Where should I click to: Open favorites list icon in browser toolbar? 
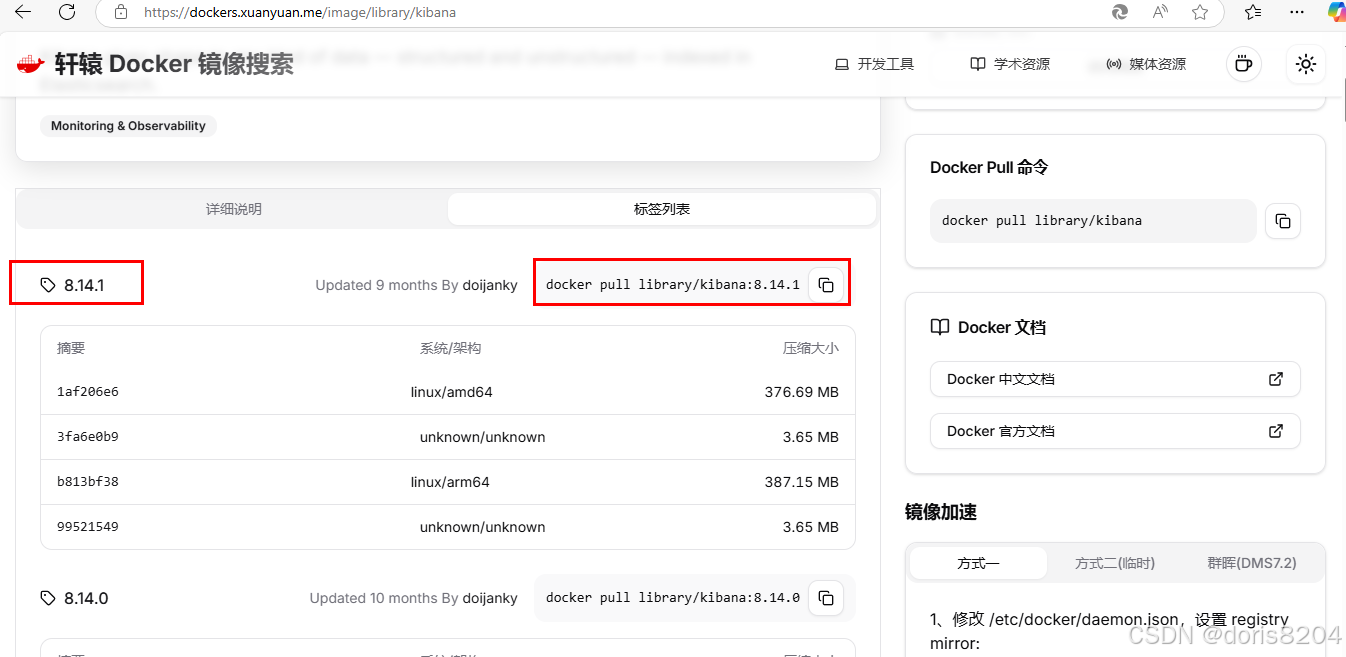pyautogui.click(x=1253, y=12)
